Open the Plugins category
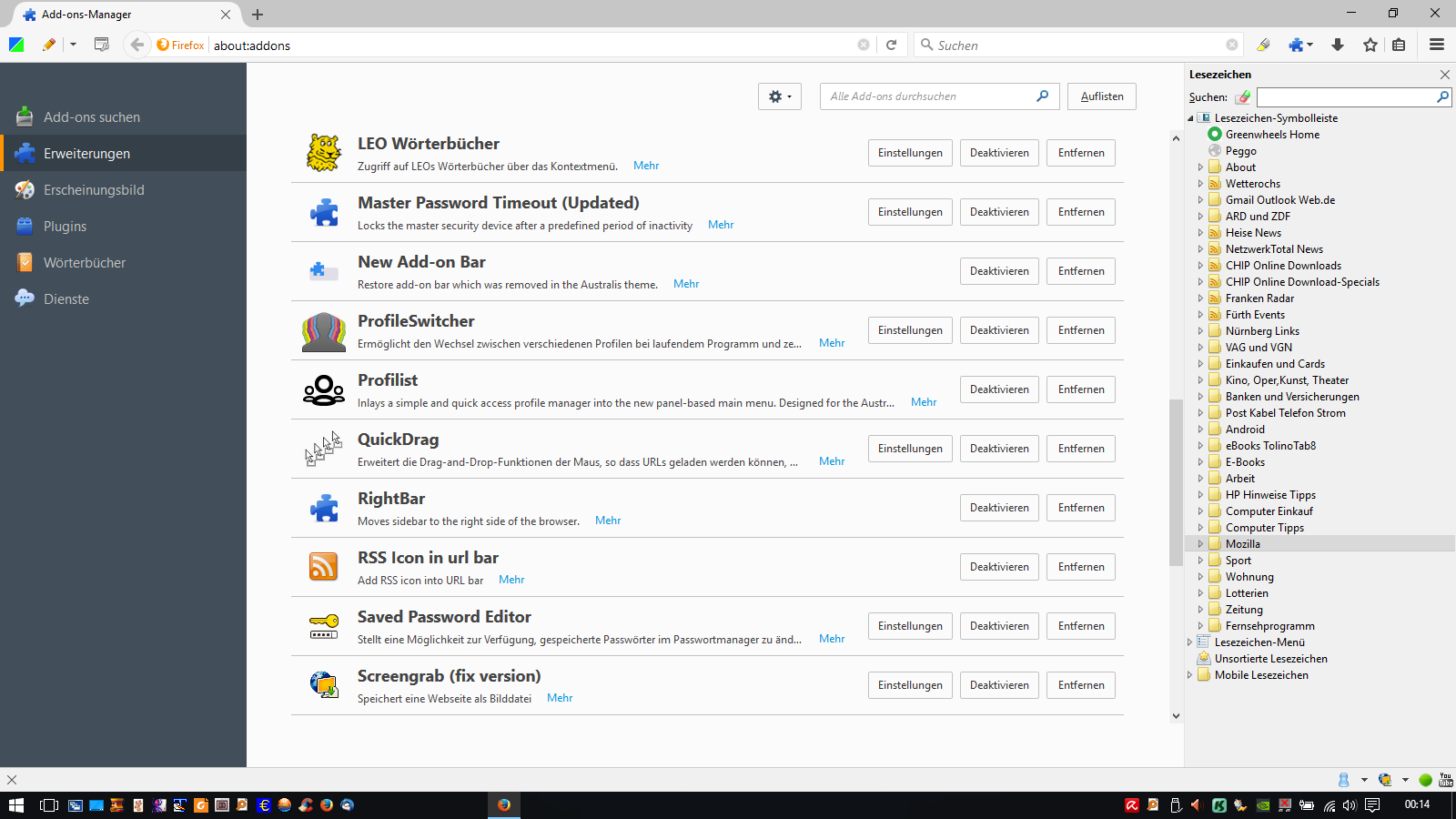The width and height of the screenshot is (1456, 819). pyautogui.click(x=123, y=226)
